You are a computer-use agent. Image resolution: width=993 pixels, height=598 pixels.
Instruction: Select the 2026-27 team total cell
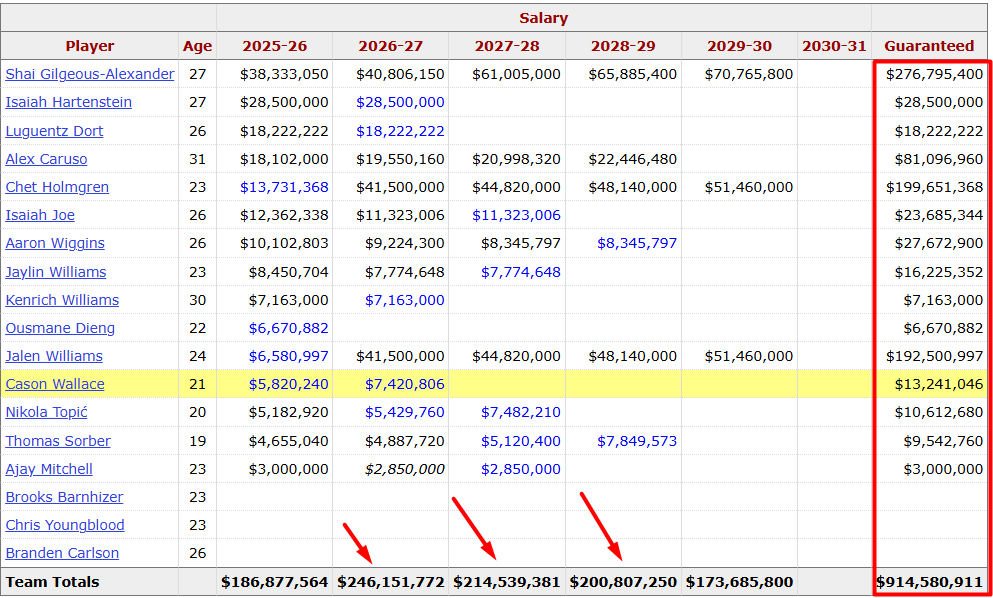(x=391, y=582)
